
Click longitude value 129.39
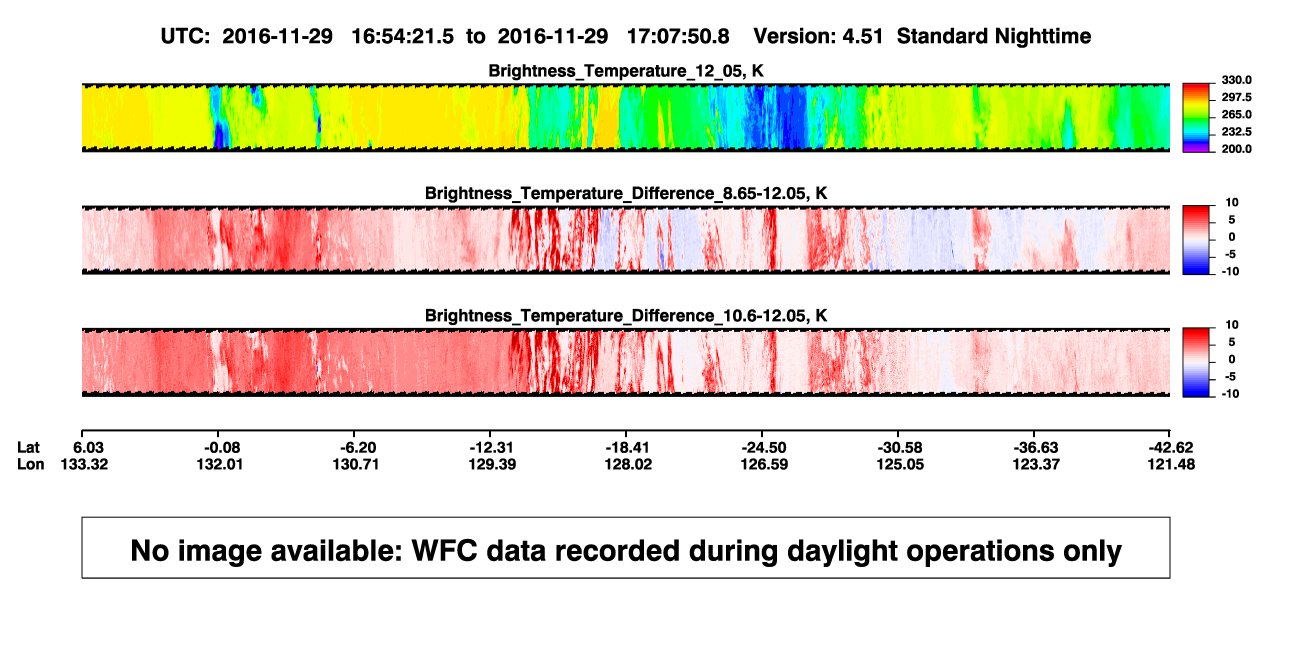pyautogui.click(x=490, y=464)
